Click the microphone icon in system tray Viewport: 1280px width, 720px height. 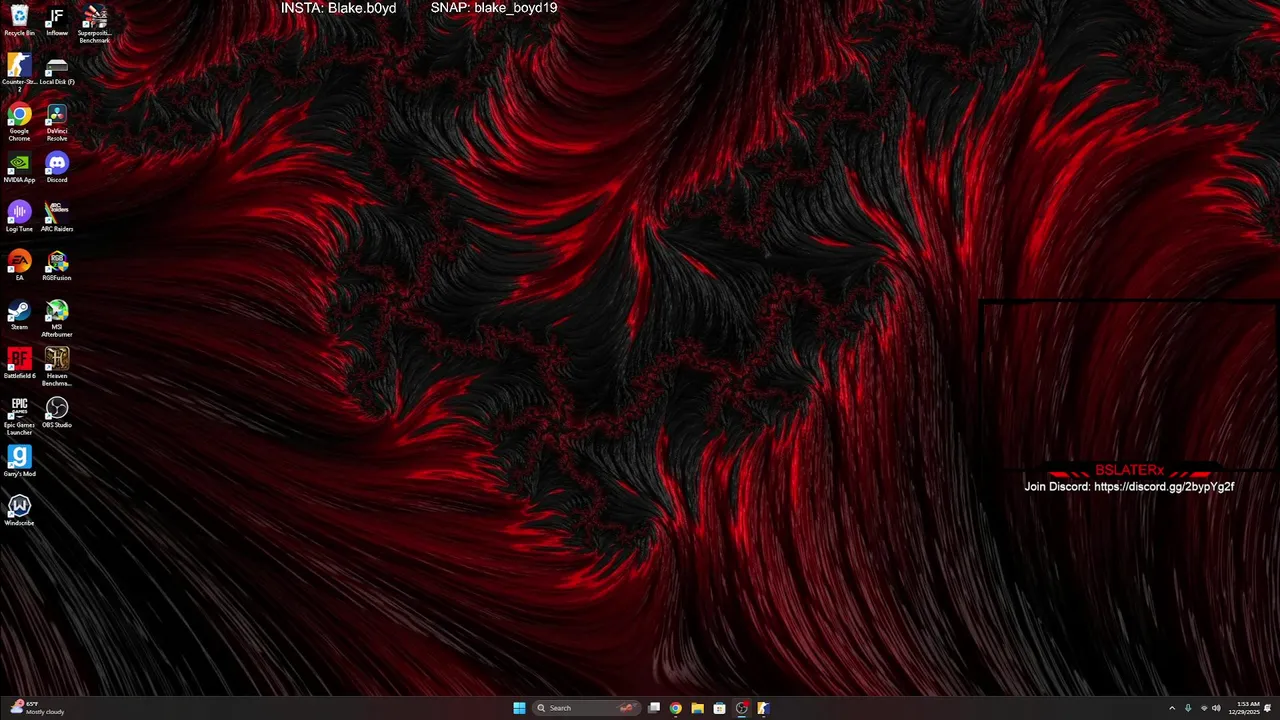[1188, 708]
